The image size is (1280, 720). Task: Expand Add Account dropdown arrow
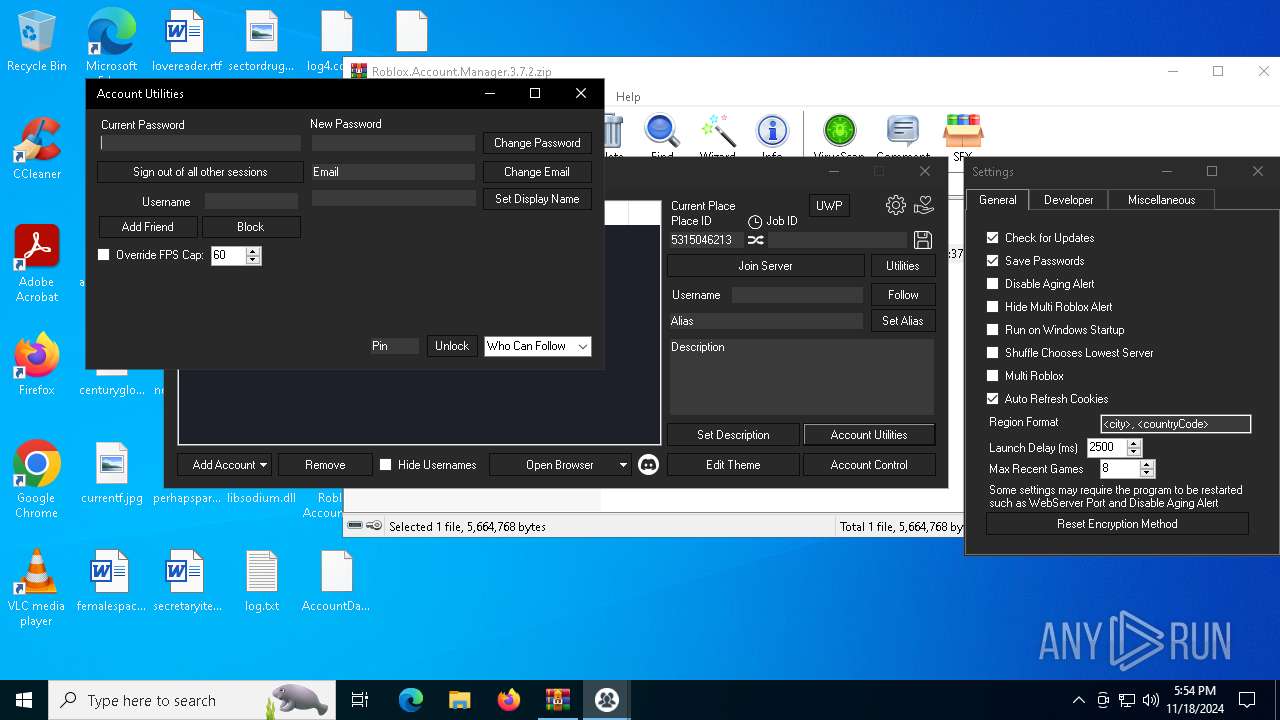(263, 465)
